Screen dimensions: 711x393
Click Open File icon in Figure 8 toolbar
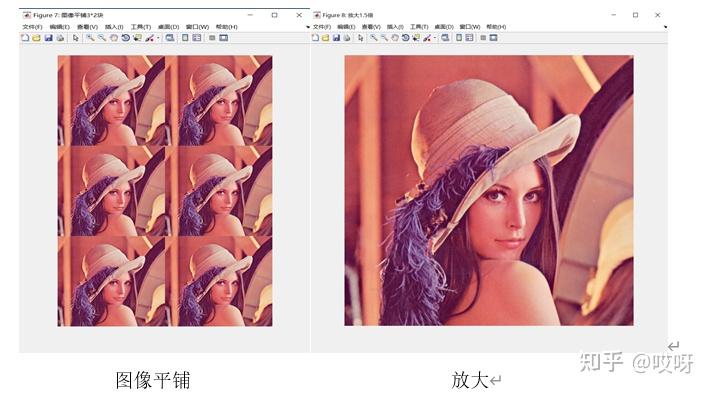[x=326, y=38]
